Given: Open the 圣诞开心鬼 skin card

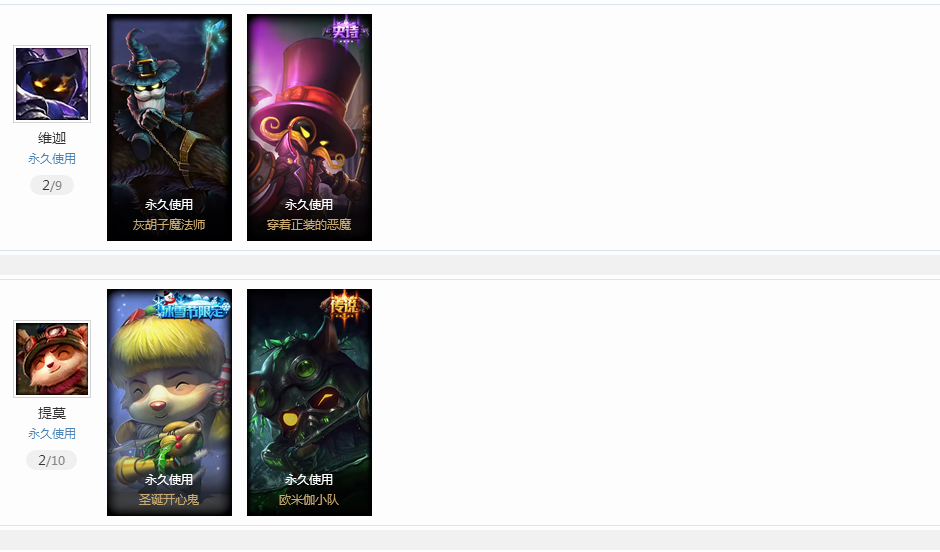Looking at the screenshot, I should pos(170,402).
